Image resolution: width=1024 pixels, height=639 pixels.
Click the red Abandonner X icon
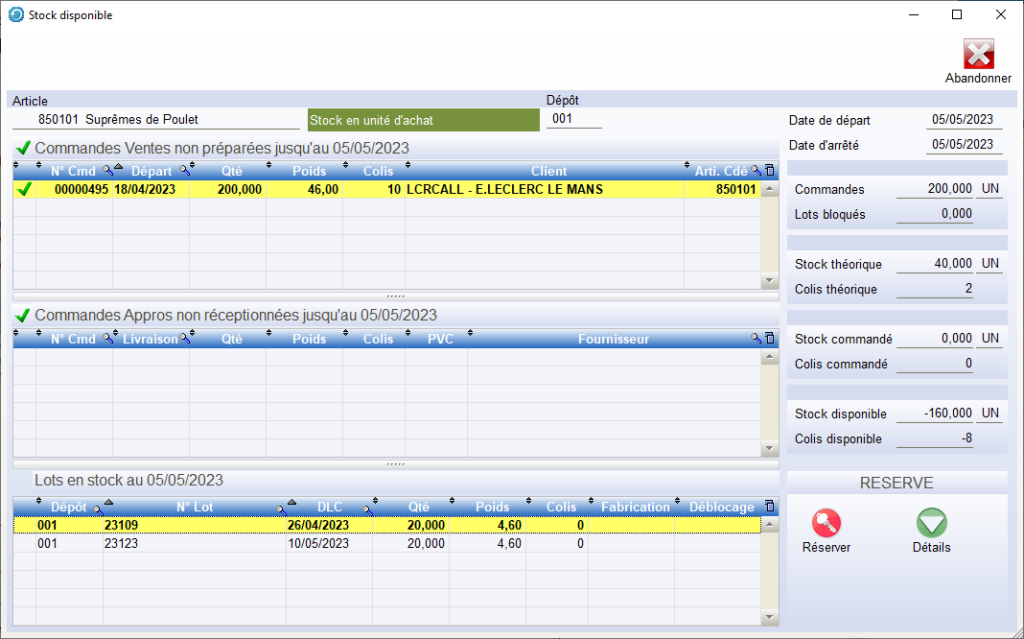click(978, 54)
